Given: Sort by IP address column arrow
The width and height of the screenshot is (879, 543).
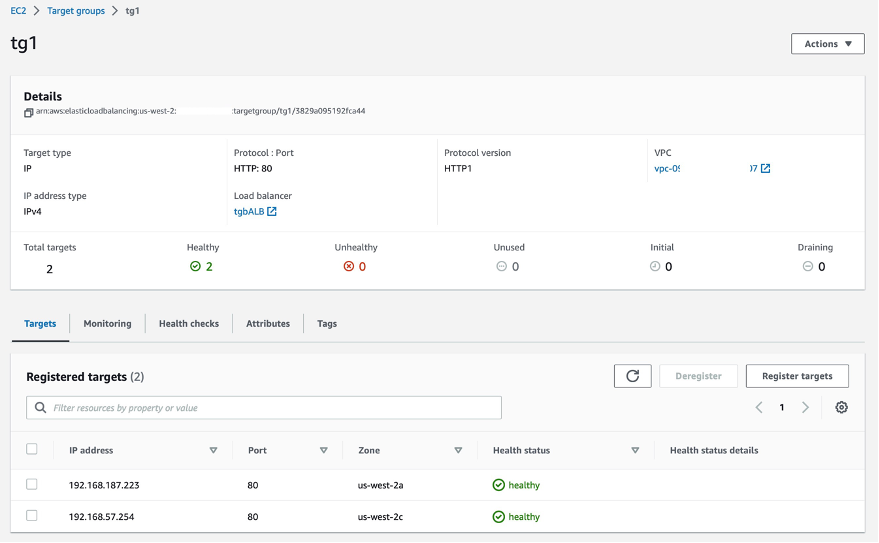Looking at the screenshot, I should pos(213,451).
